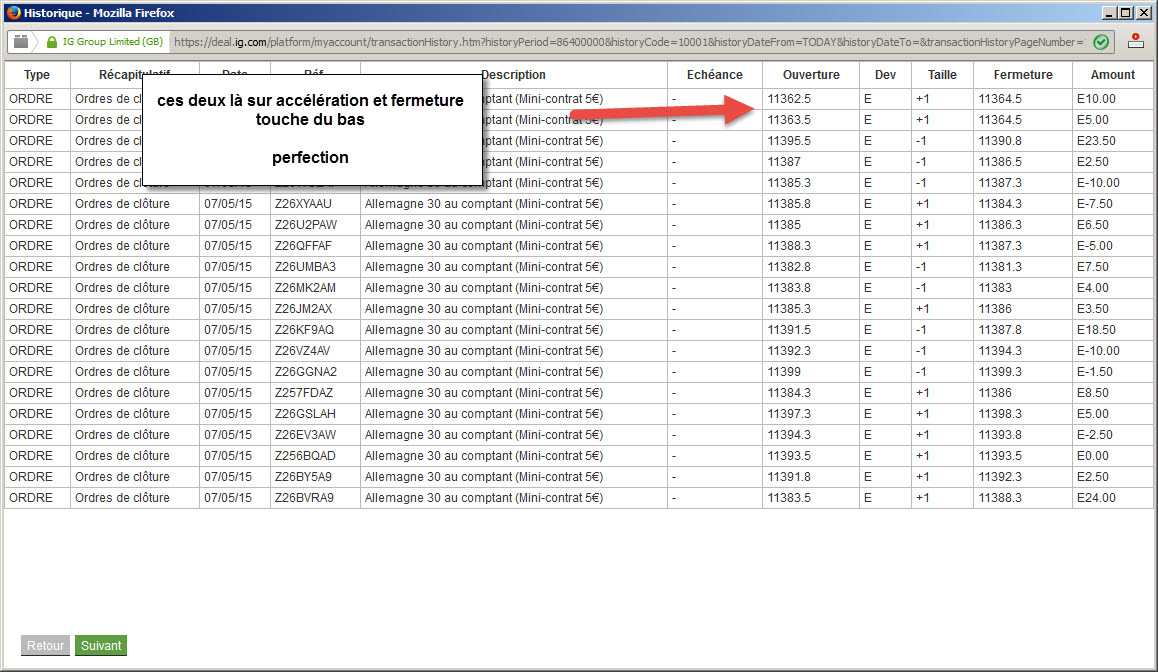Click closing price 11399.3

(1000, 372)
